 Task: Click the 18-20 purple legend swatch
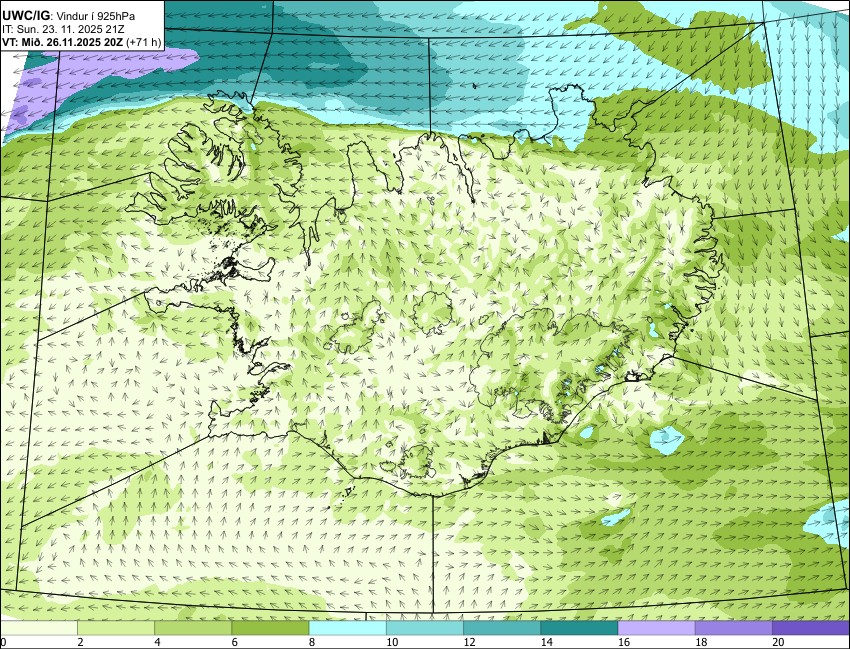(733, 627)
